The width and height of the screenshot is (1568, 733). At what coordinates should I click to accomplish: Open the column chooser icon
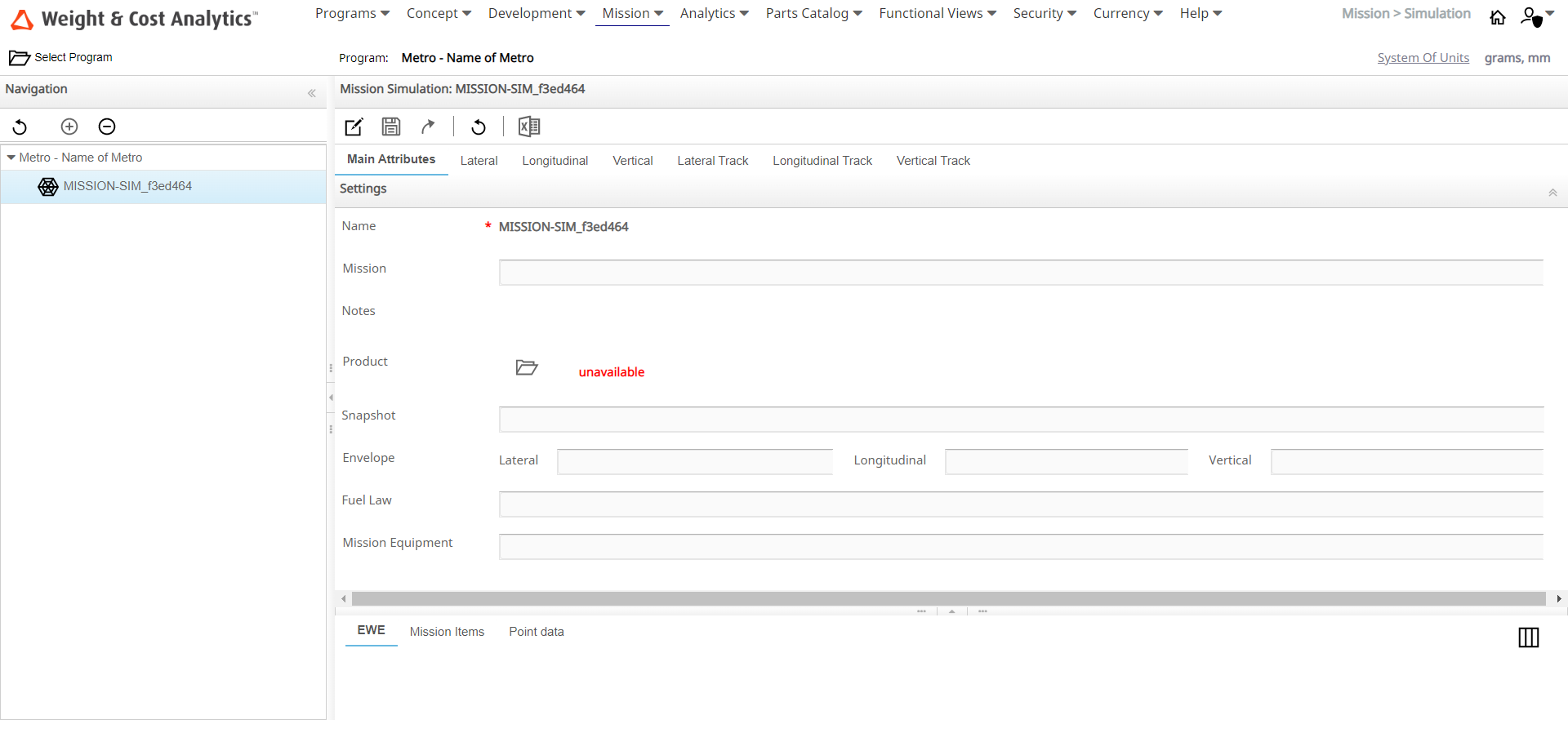click(1528, 637)
